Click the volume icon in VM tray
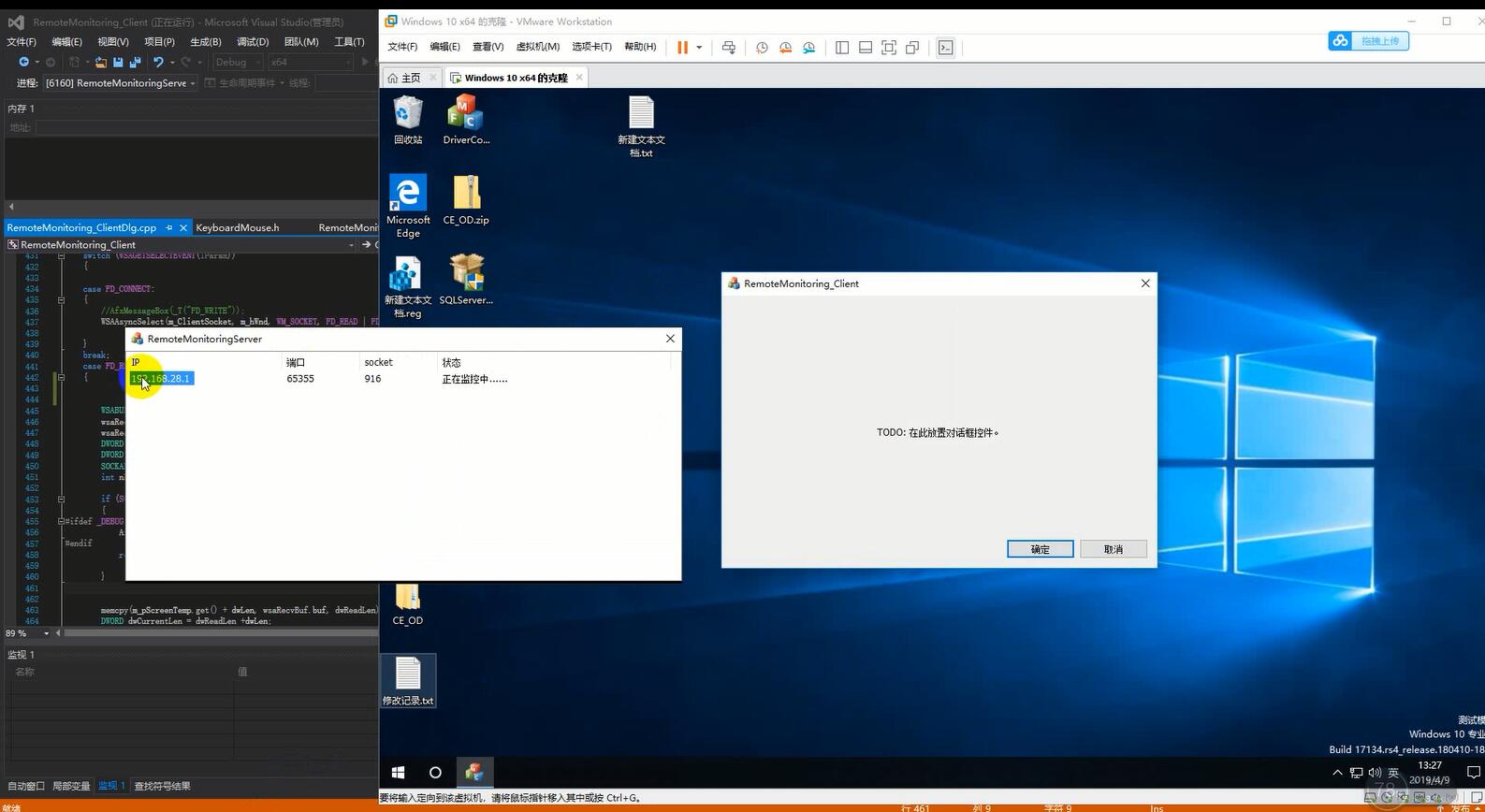 tap(1375, 773)
